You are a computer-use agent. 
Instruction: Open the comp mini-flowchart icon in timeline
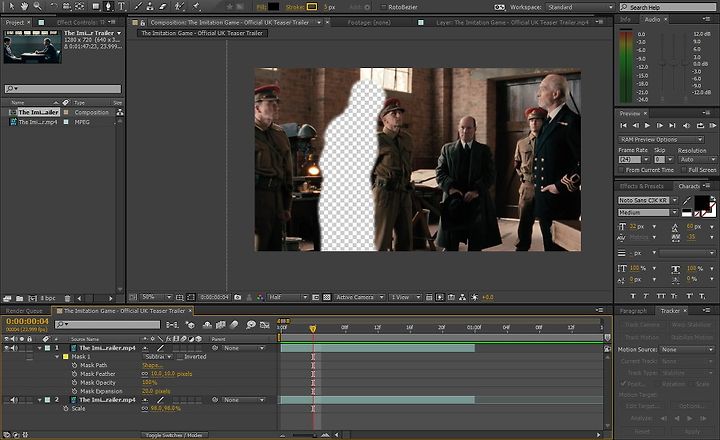(x=172, y=325)
